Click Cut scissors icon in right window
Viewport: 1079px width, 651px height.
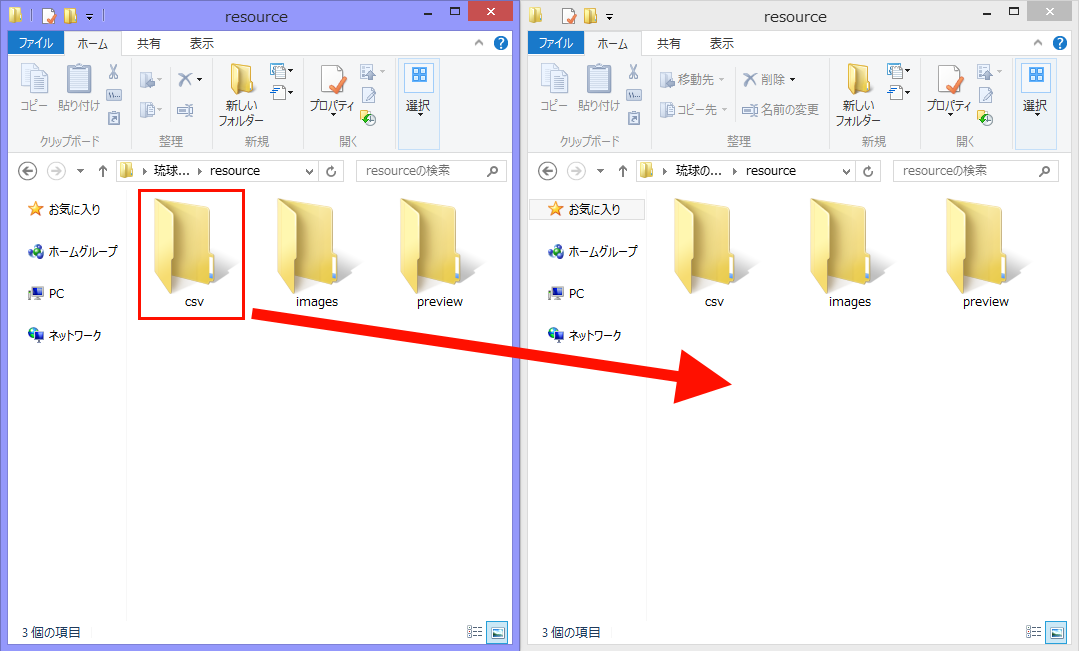tap(634, 71)
